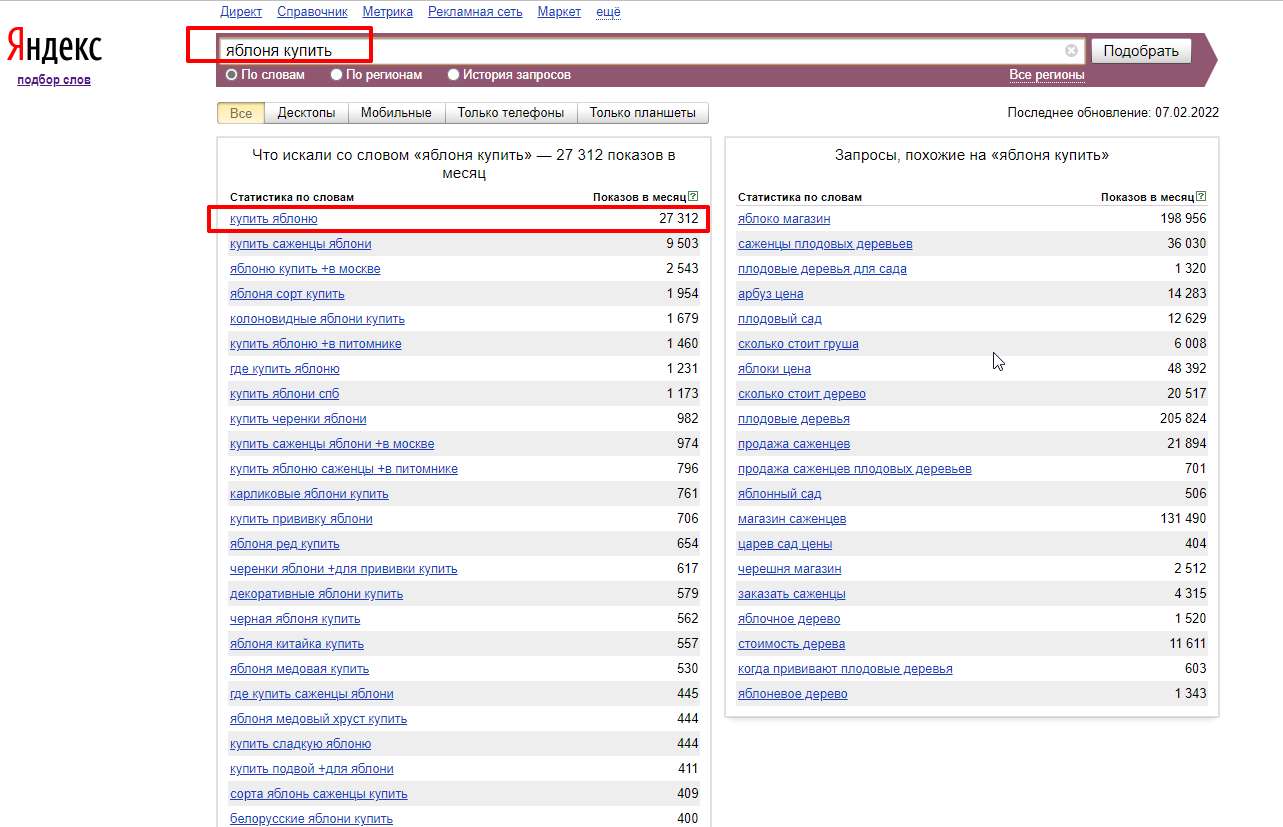Open the купить саженцы яблони keyword
The height and width of the screenshot is (827, 1283).
point(301,244)
